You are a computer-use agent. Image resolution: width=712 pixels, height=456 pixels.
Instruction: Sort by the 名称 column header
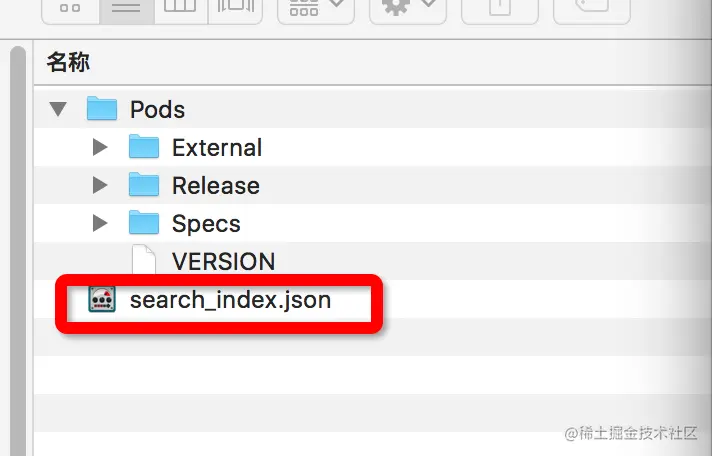tap(69, 62)
